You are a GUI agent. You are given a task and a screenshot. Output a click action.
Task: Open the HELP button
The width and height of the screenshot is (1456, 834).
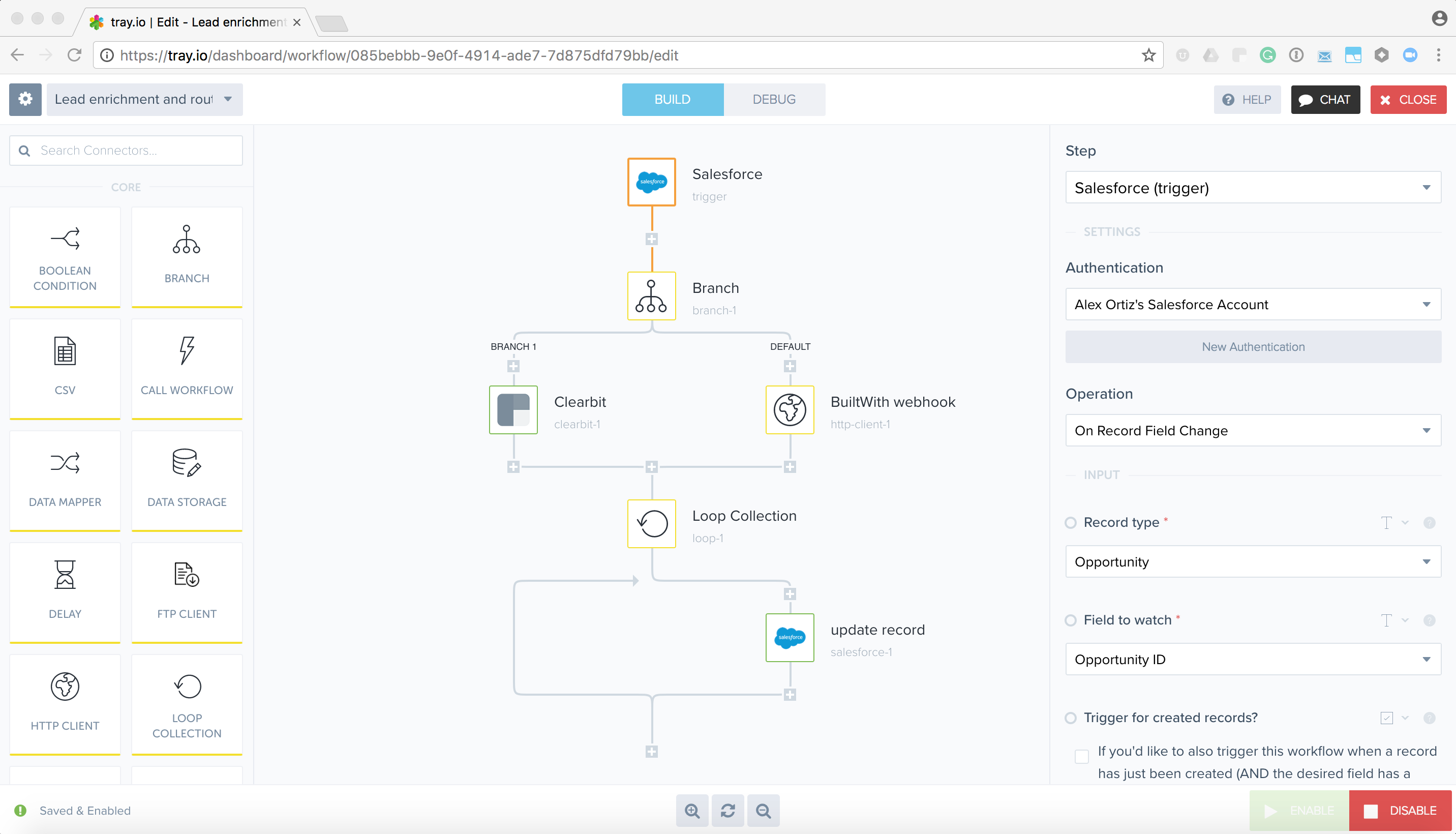coord(1247,99)
